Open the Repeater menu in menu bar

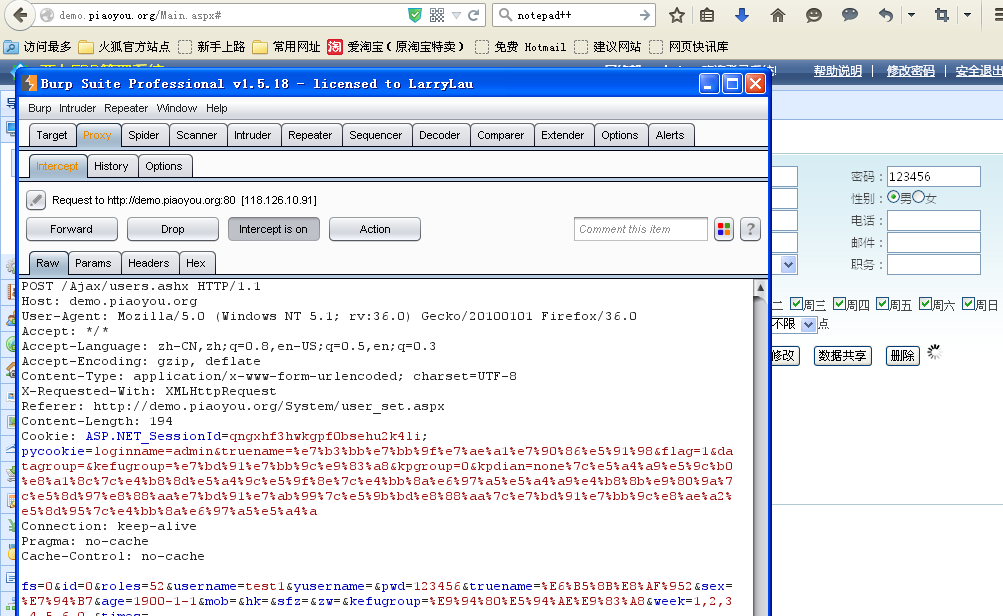126,108
